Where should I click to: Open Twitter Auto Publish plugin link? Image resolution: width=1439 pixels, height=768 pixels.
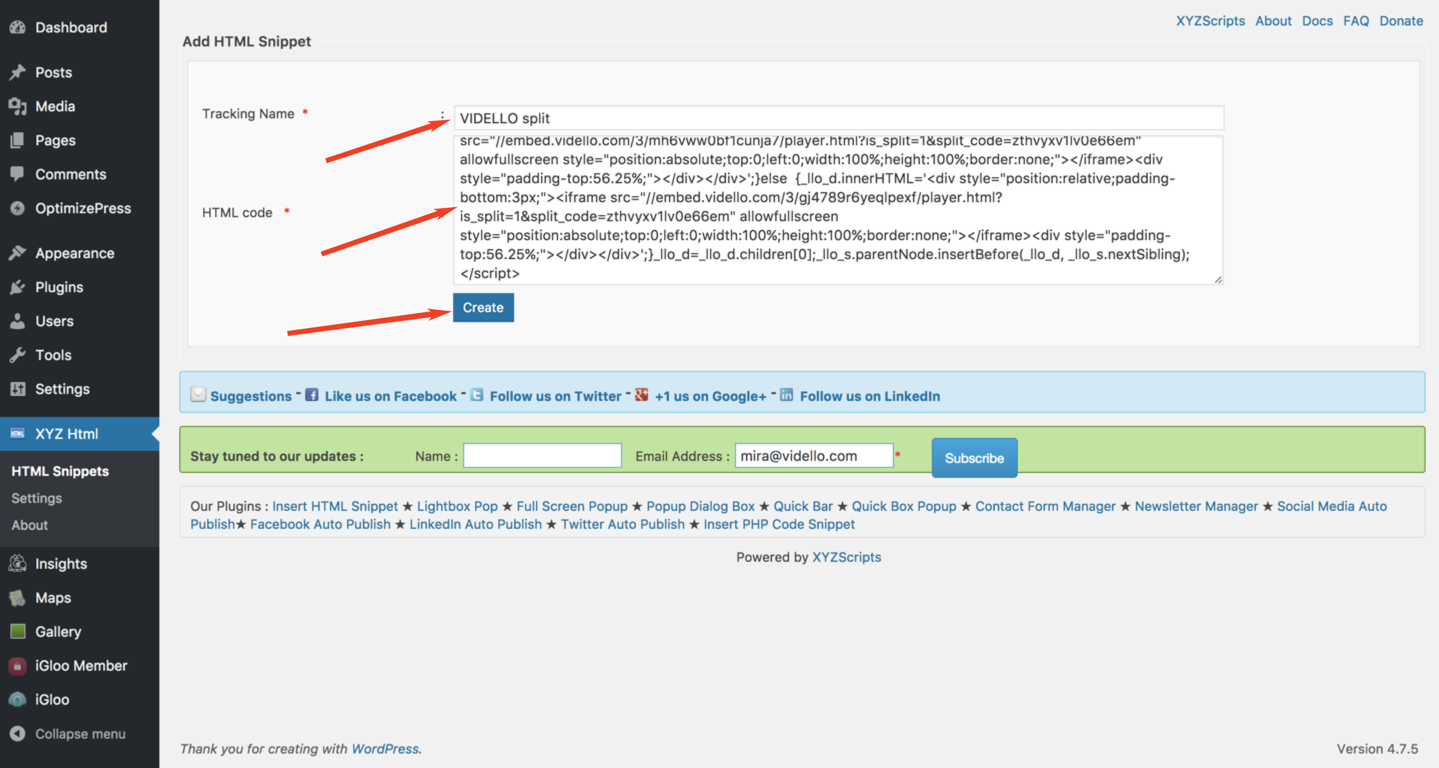click(622, 525)
